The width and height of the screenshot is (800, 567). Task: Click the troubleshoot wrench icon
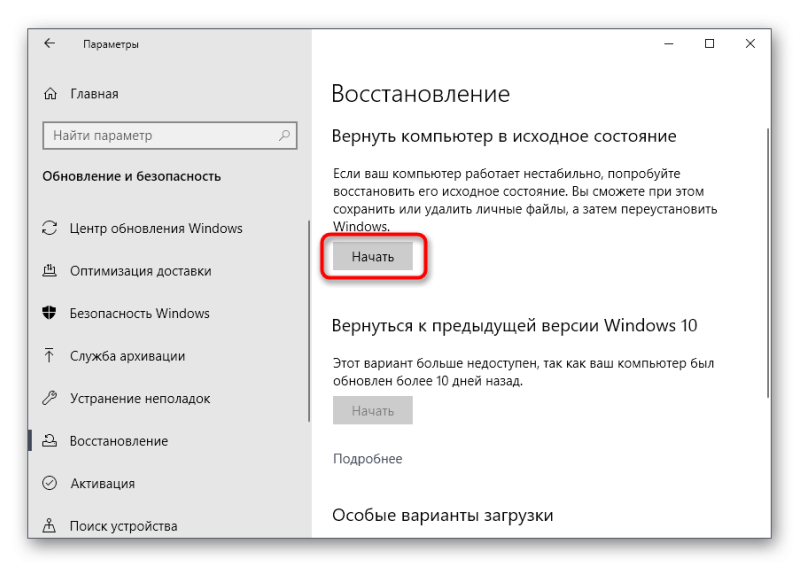click(x=49, y=398)
